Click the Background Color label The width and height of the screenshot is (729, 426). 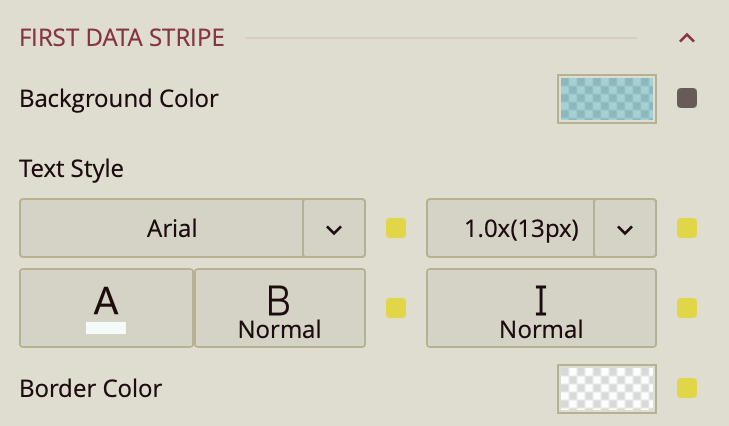[x=119, y=99]
